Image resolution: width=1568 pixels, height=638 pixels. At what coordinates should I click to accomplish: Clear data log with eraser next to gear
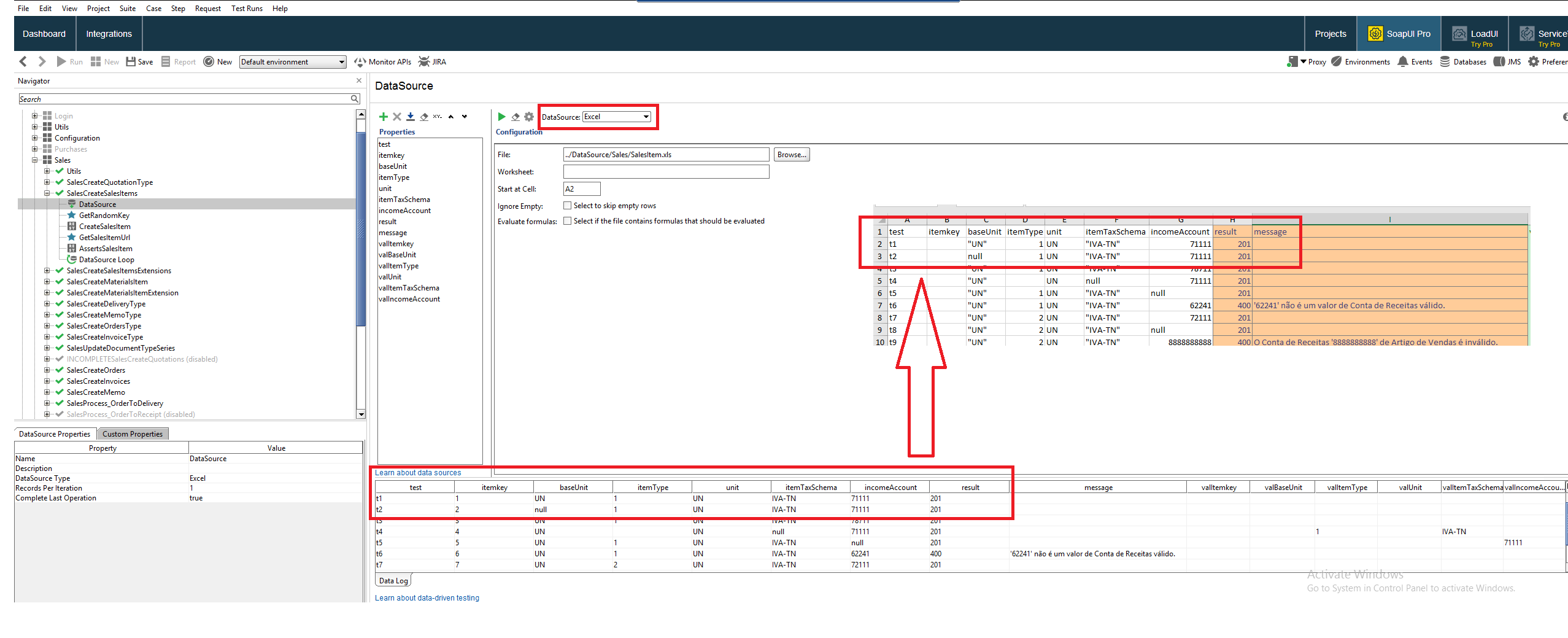pyautogui.click(x=516, y=117)
